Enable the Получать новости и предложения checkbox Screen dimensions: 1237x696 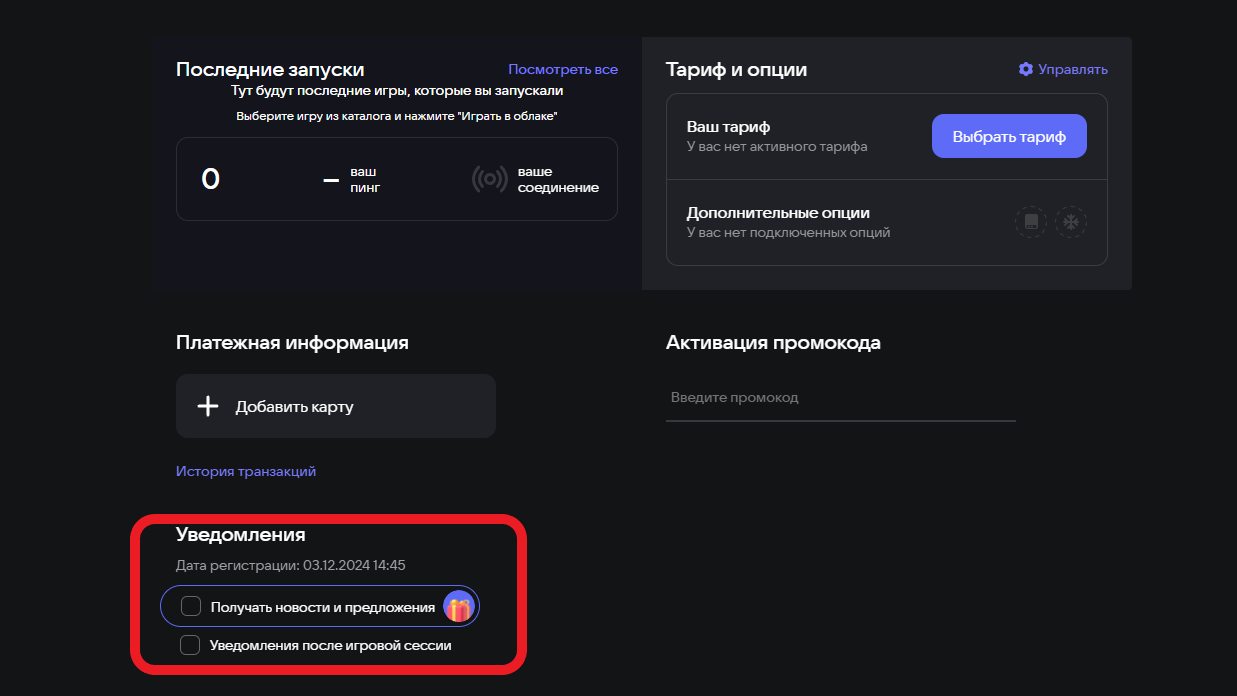click(191, 606)
